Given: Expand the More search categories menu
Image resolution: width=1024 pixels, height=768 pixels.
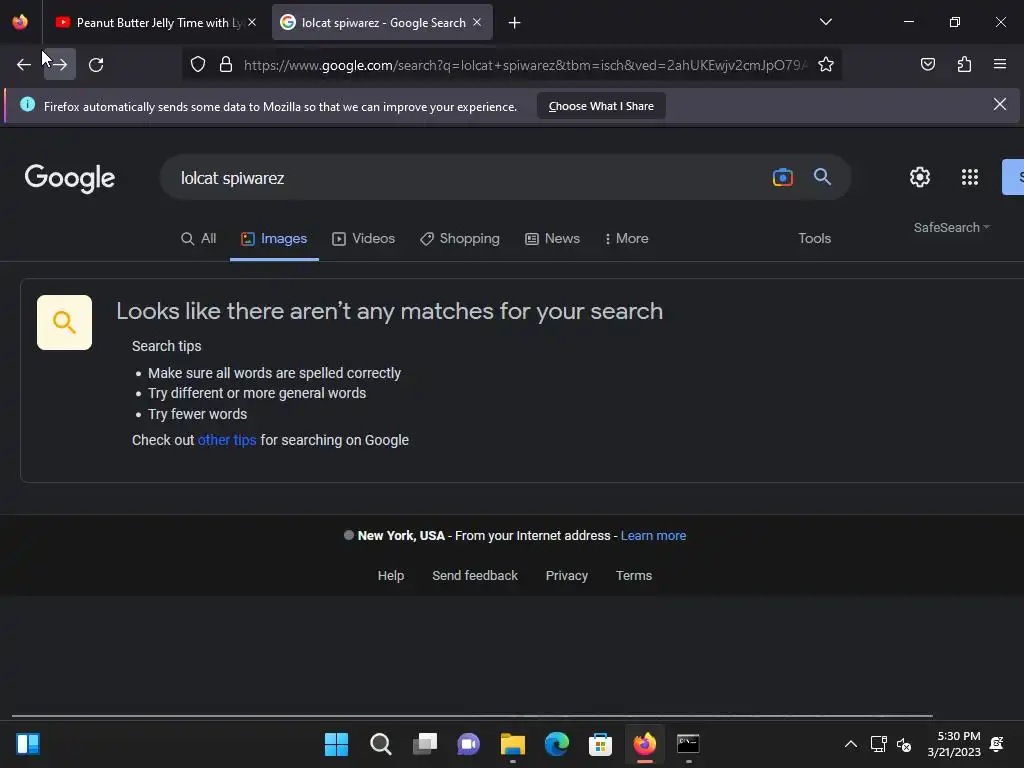Looking at the screenshot, I should coord(626,238).
